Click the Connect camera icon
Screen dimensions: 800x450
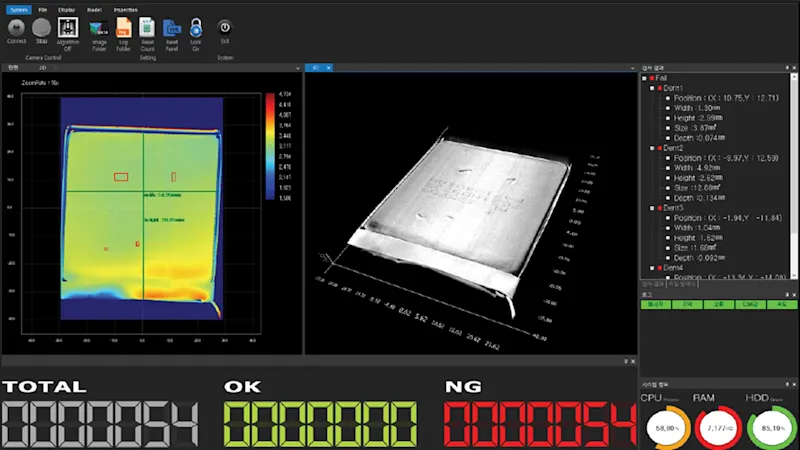click(x=16, y=28)
